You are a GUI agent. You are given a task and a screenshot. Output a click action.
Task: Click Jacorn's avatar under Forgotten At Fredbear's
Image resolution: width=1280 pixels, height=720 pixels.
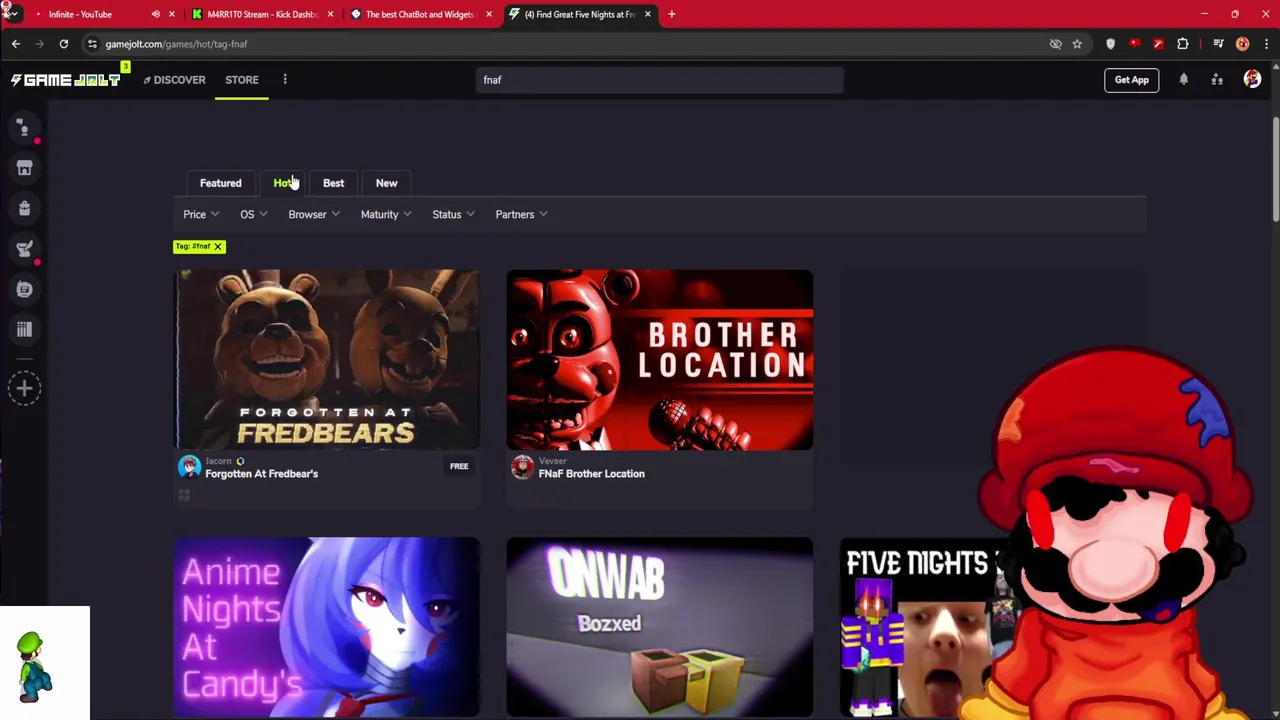coord(189,467)
